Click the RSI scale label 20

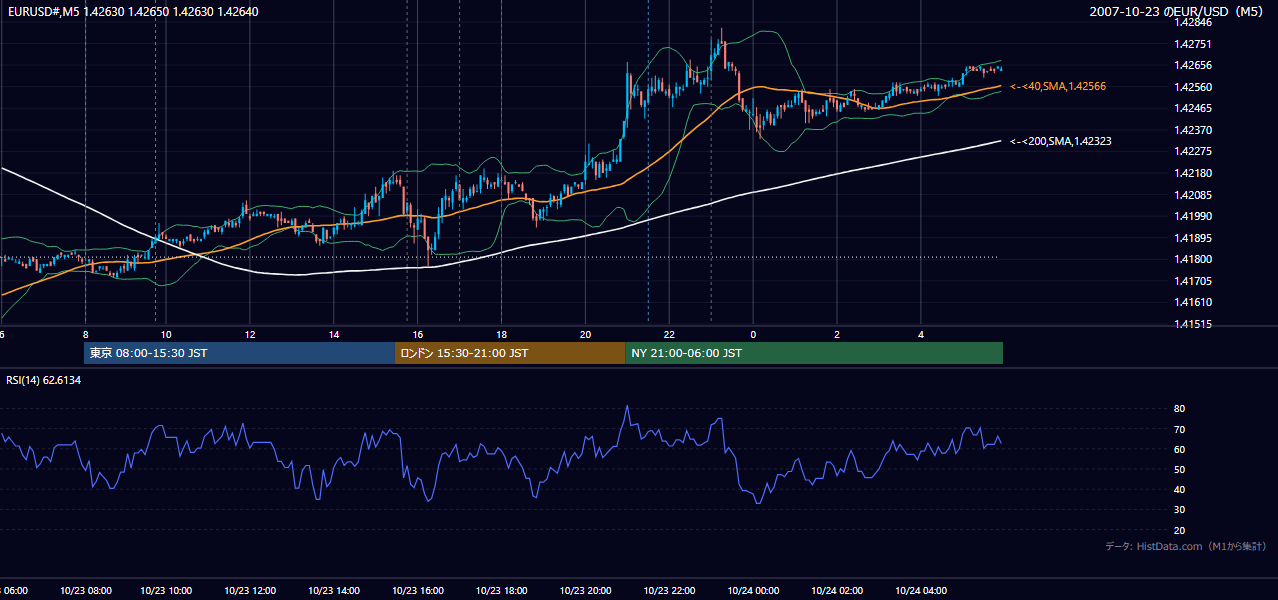[x=1180, y=530]
